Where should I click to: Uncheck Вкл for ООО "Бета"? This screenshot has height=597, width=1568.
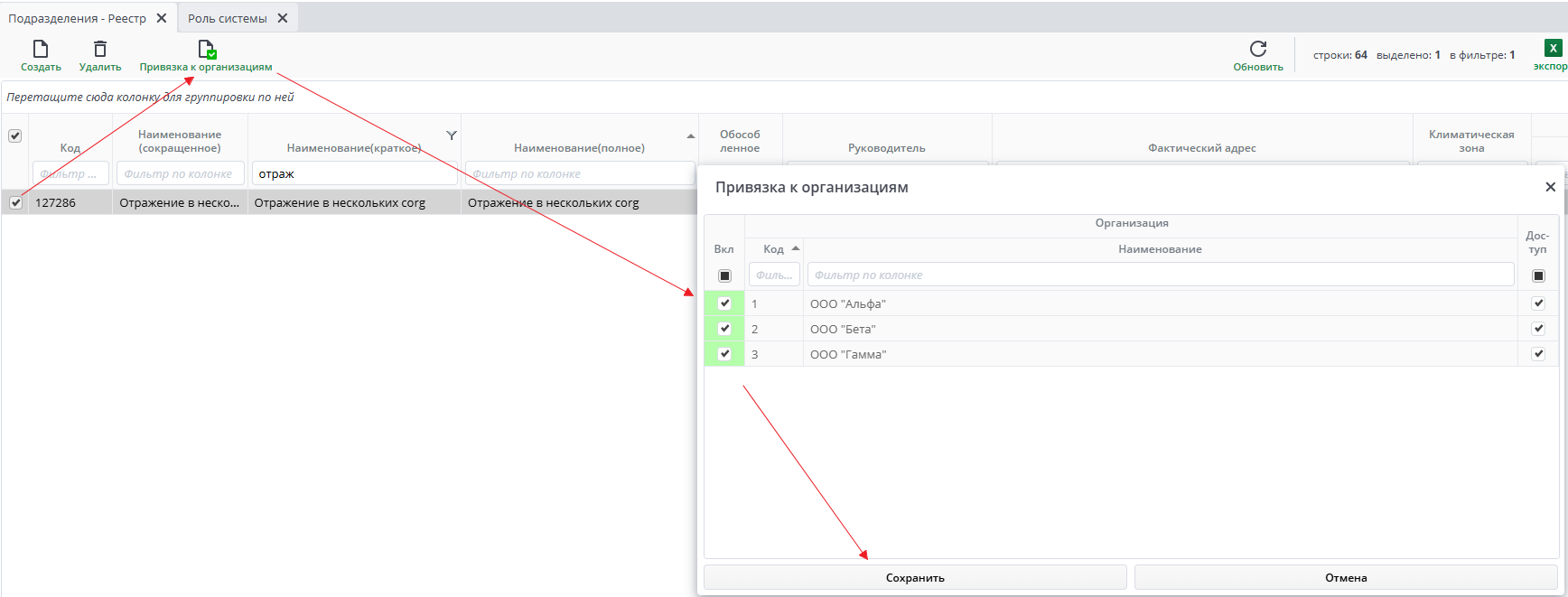(724, 329)
